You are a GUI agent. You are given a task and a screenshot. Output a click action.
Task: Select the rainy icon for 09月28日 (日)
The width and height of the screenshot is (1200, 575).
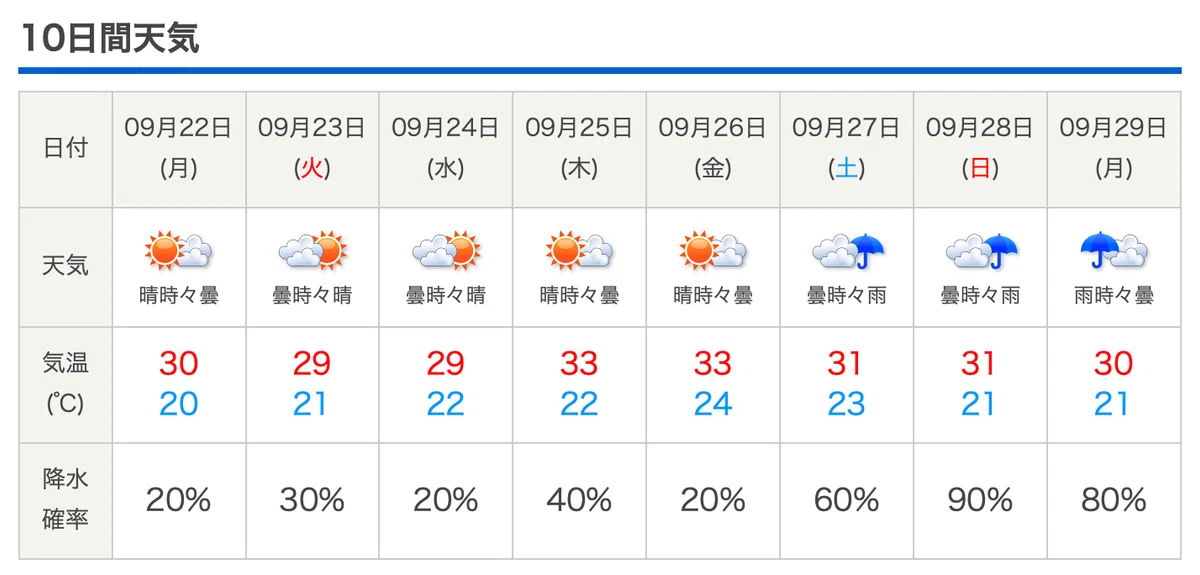point(981,250)
